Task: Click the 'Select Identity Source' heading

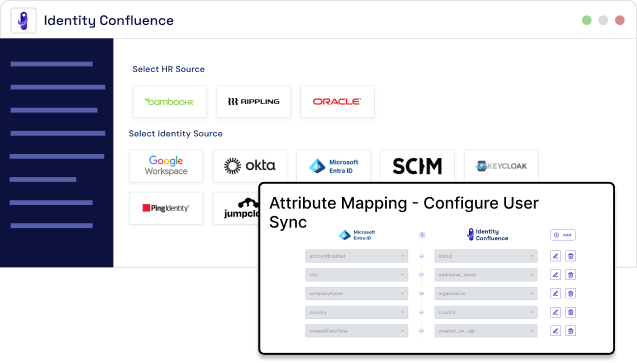Action: pyautogui.click(x=176, y=134)
